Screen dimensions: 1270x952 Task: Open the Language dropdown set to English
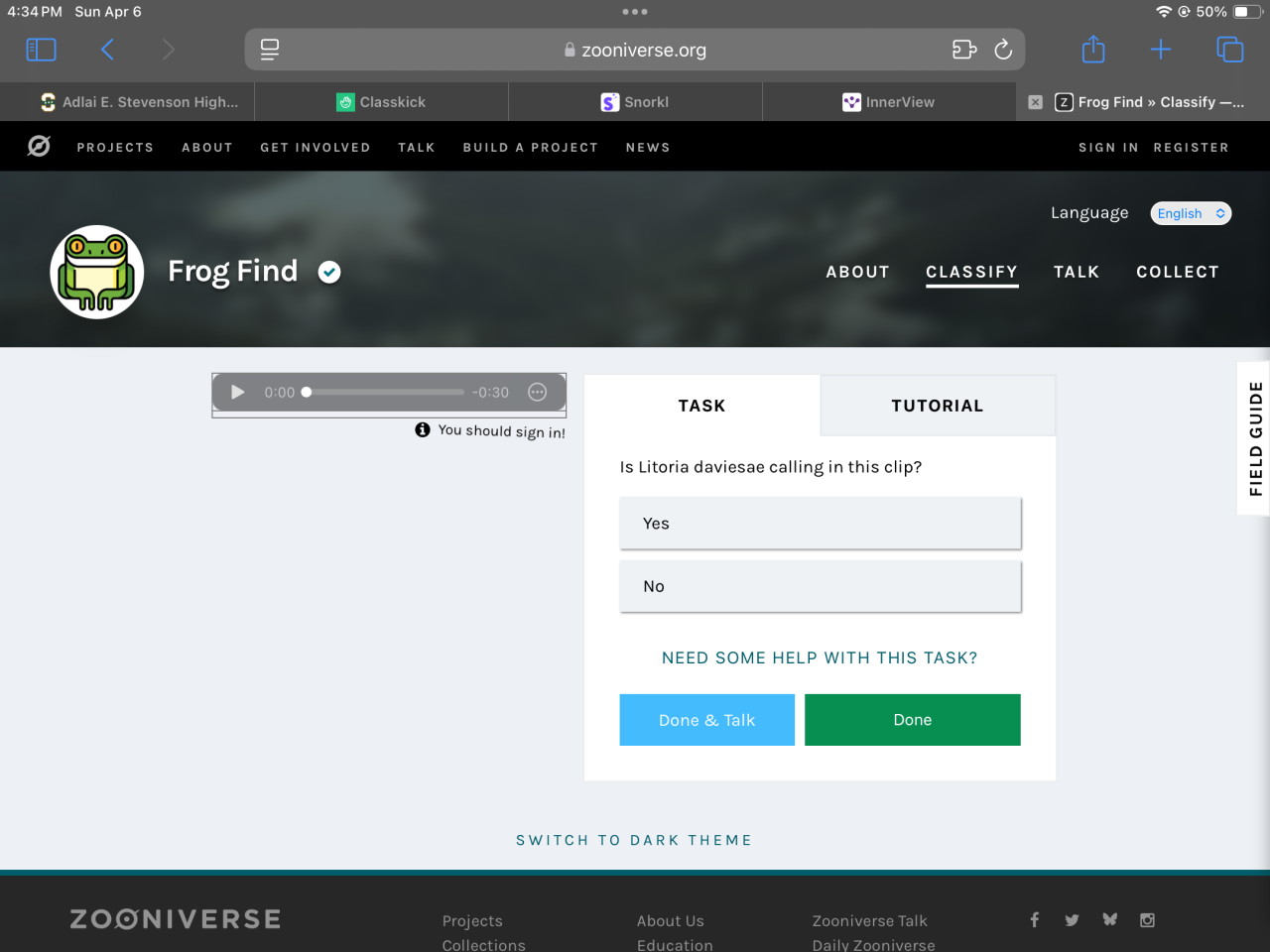click(1191, 213)
